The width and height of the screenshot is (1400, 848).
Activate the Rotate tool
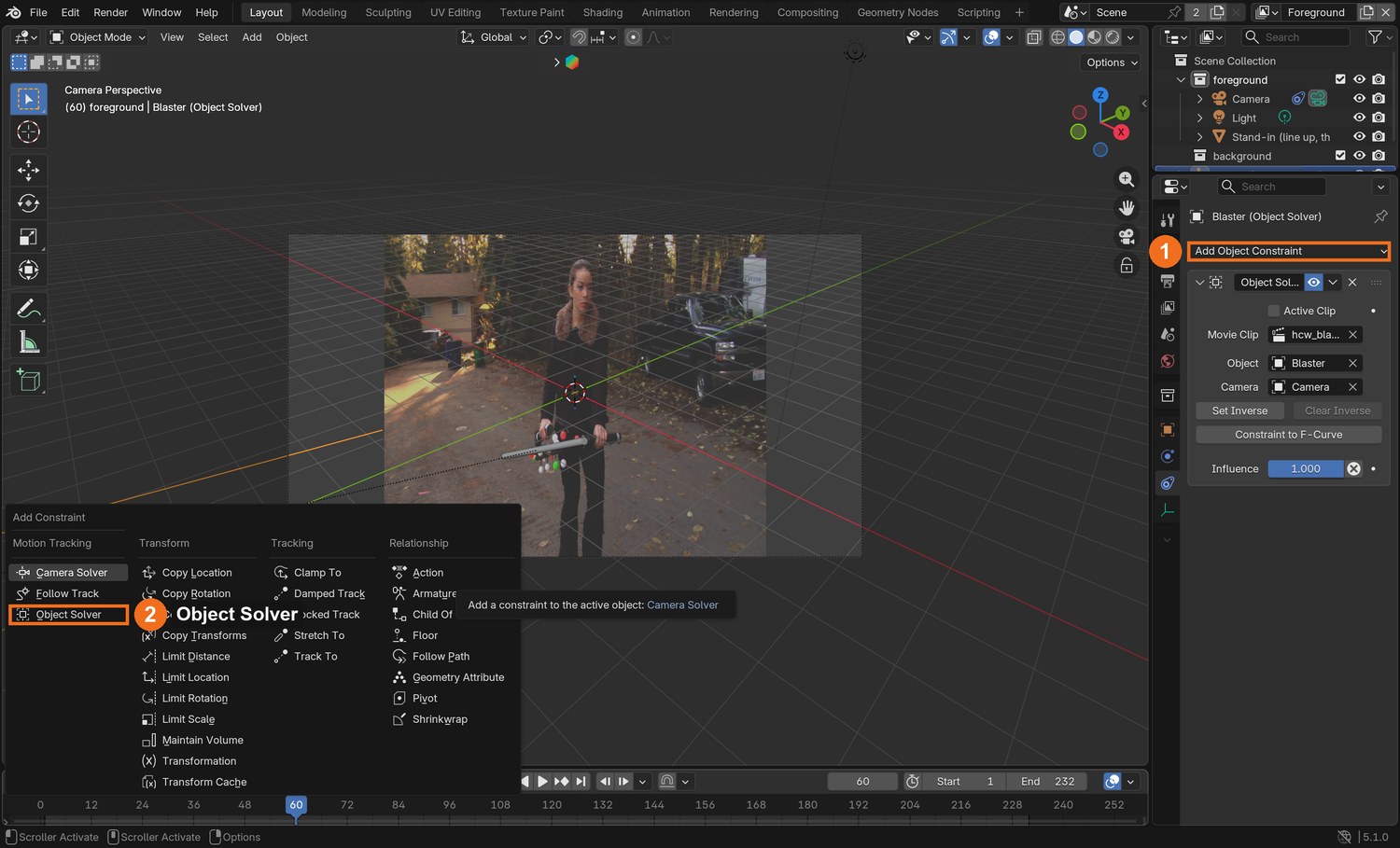pyautogui.click(x=28, y=203)
